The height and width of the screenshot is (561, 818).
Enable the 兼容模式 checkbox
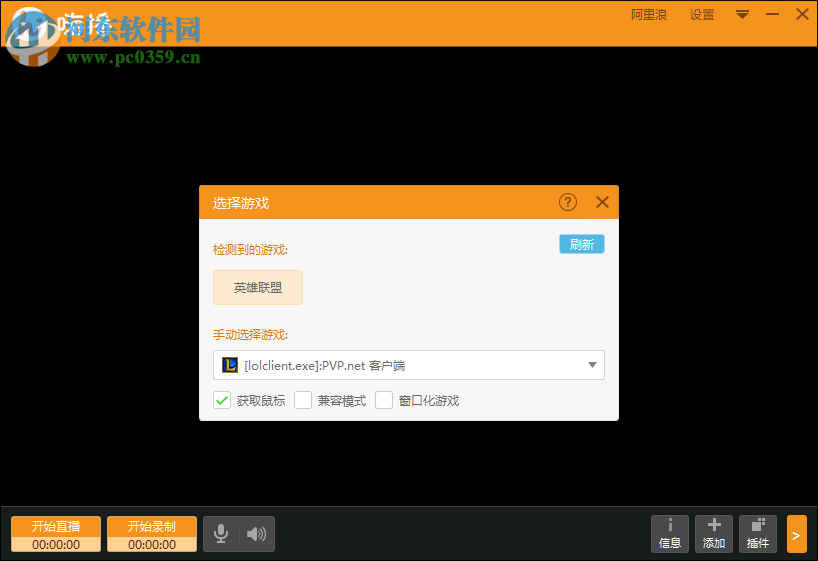(x=303, y=400)
